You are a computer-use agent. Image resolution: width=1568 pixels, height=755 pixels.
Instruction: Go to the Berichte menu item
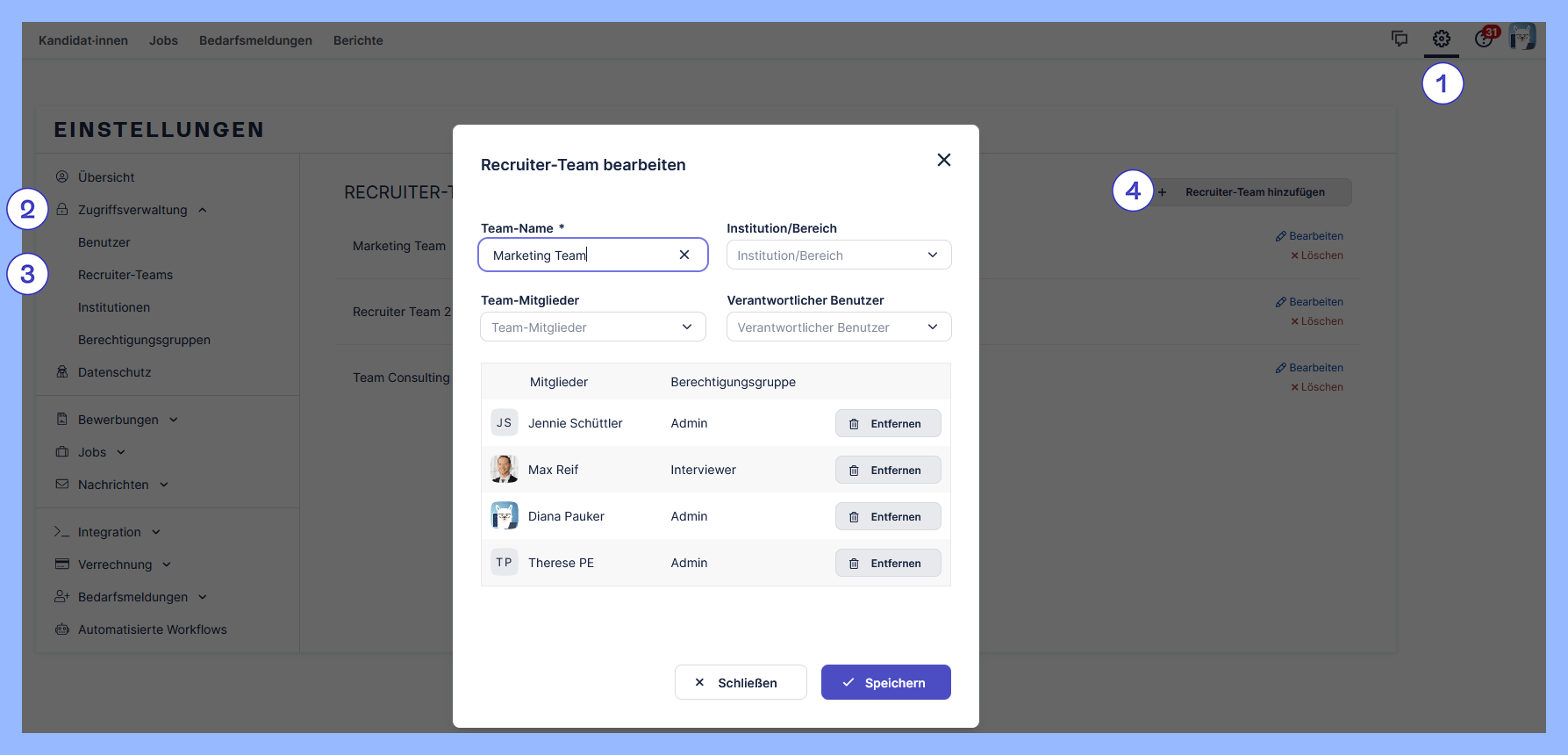[x=358, y=40]
